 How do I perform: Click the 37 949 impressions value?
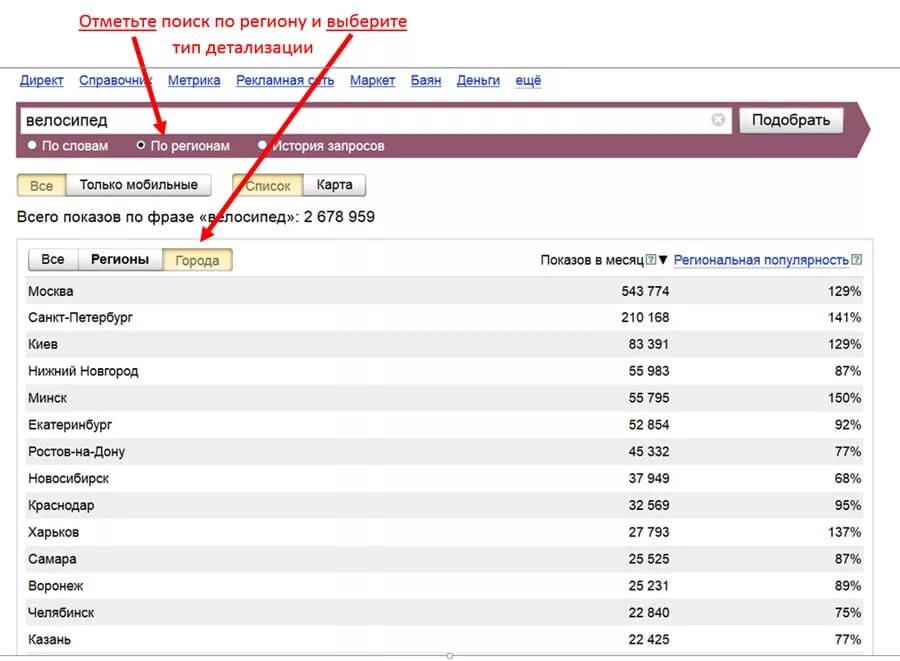pyautogui.click(x=649, y=479)
